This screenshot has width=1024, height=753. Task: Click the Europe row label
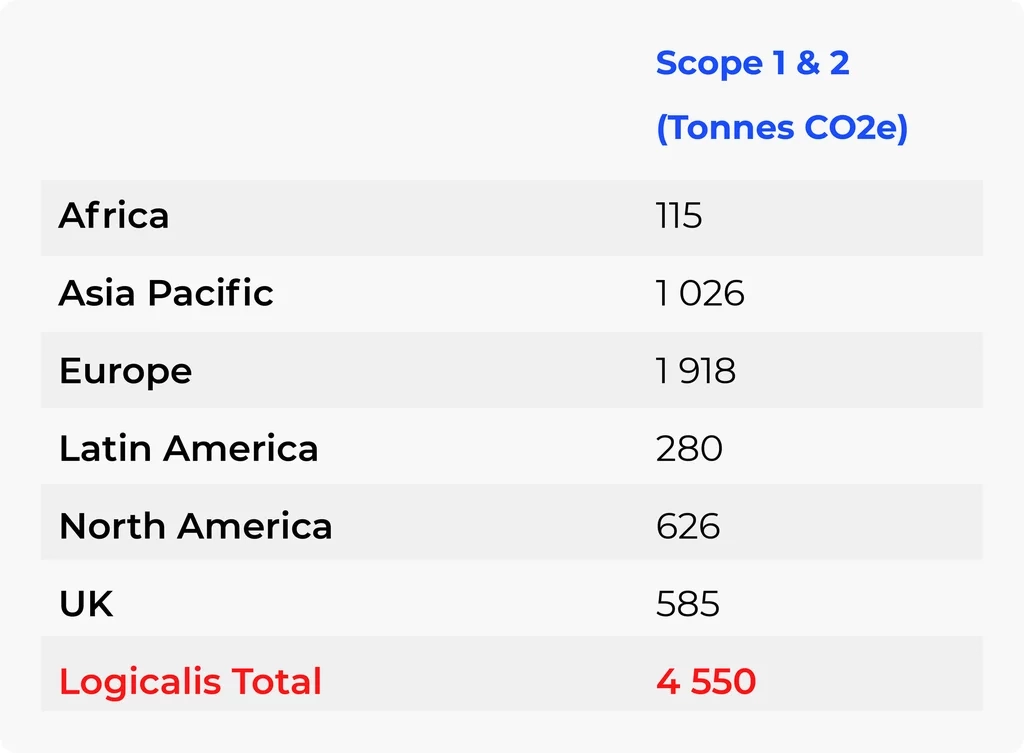click(125, 371)
